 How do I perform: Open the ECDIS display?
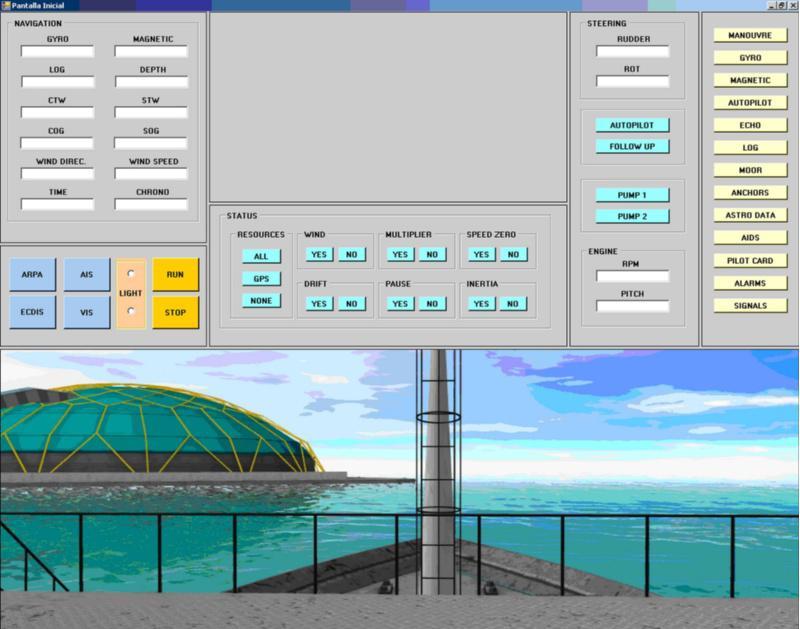[x=33, y=312]
